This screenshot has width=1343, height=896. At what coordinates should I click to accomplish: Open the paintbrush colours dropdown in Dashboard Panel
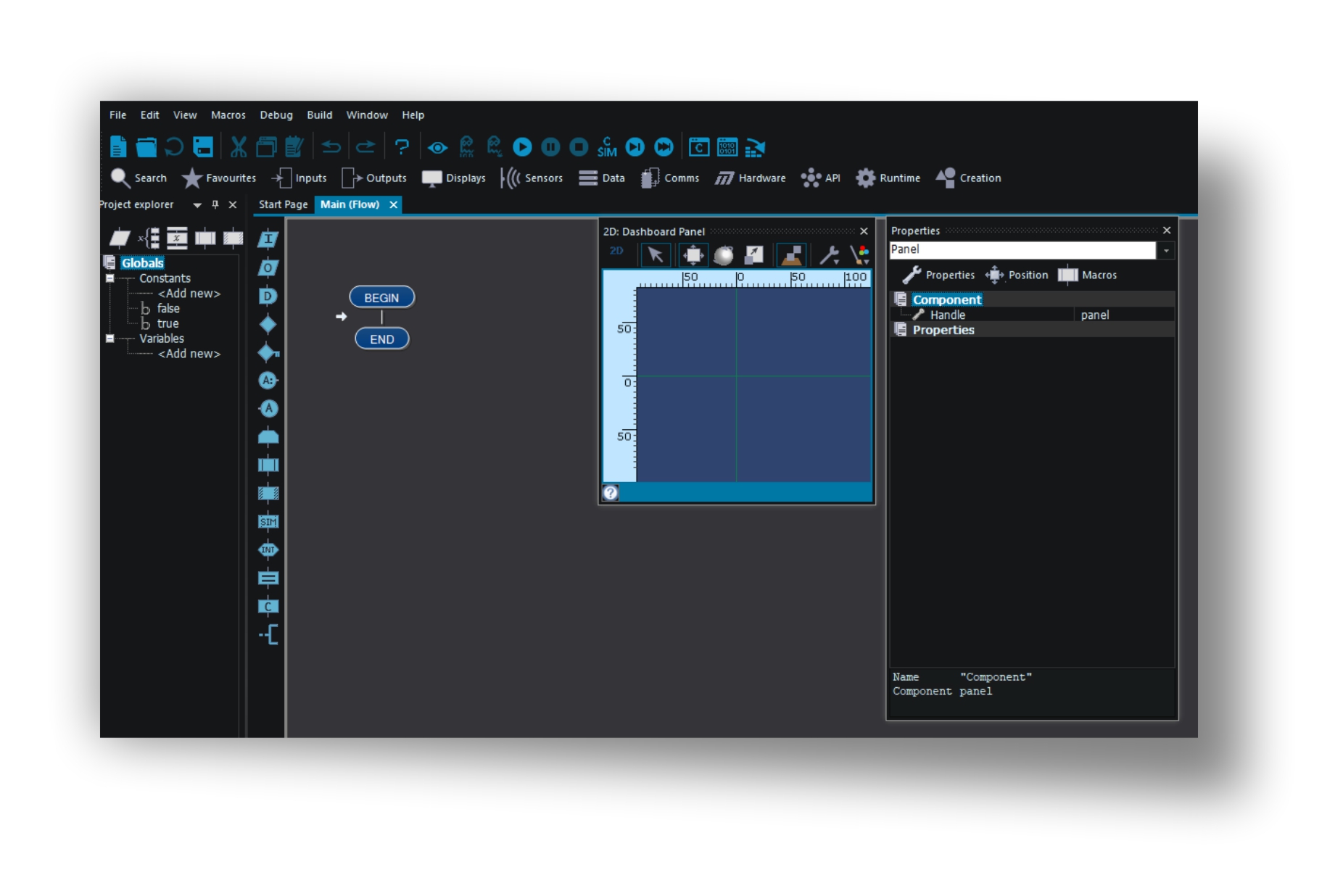pyautogui.click(x=860, y=255)
